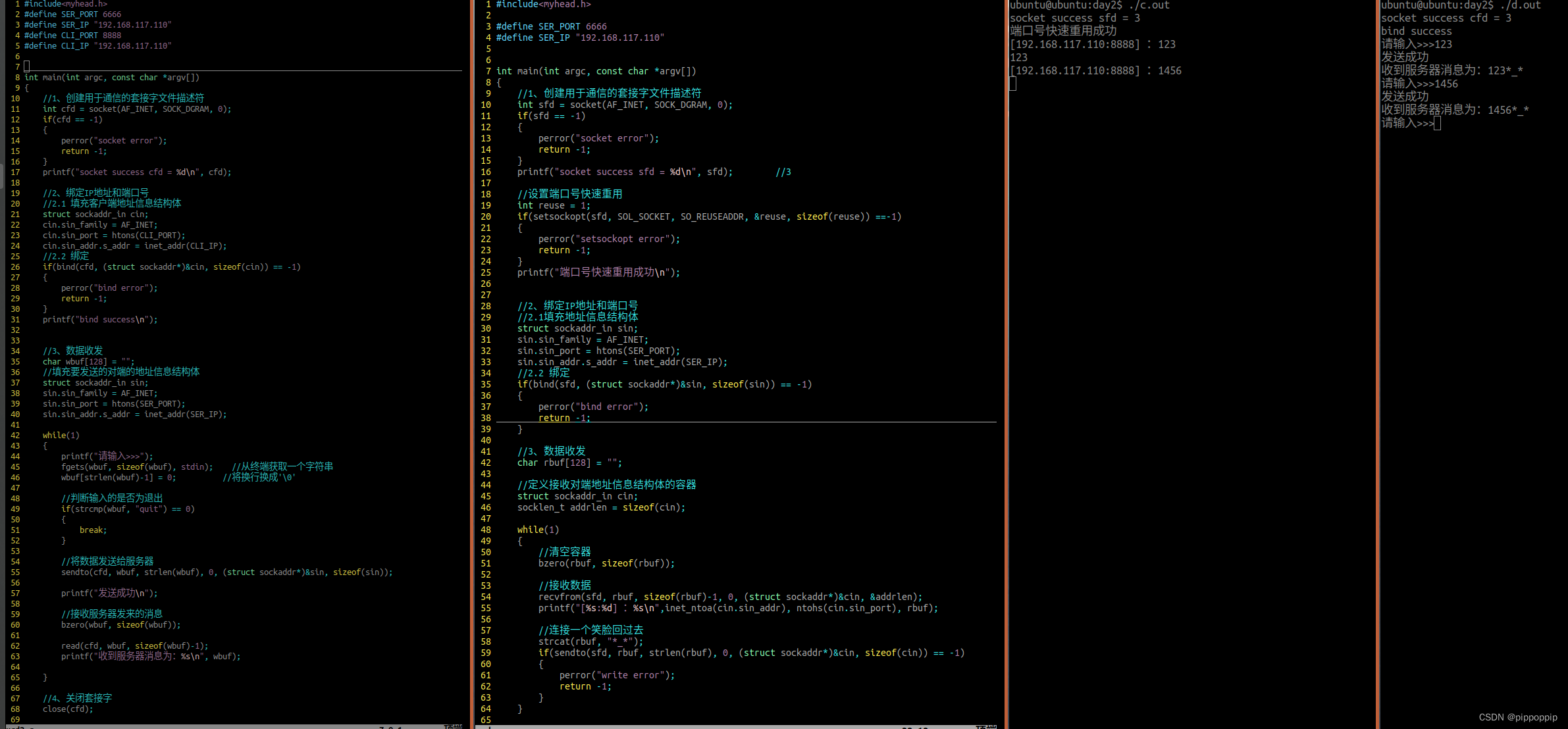Click '请输入>>>123' in client terminal
This screenshot has height=729, width=1568.
(x=1416, y=44)
